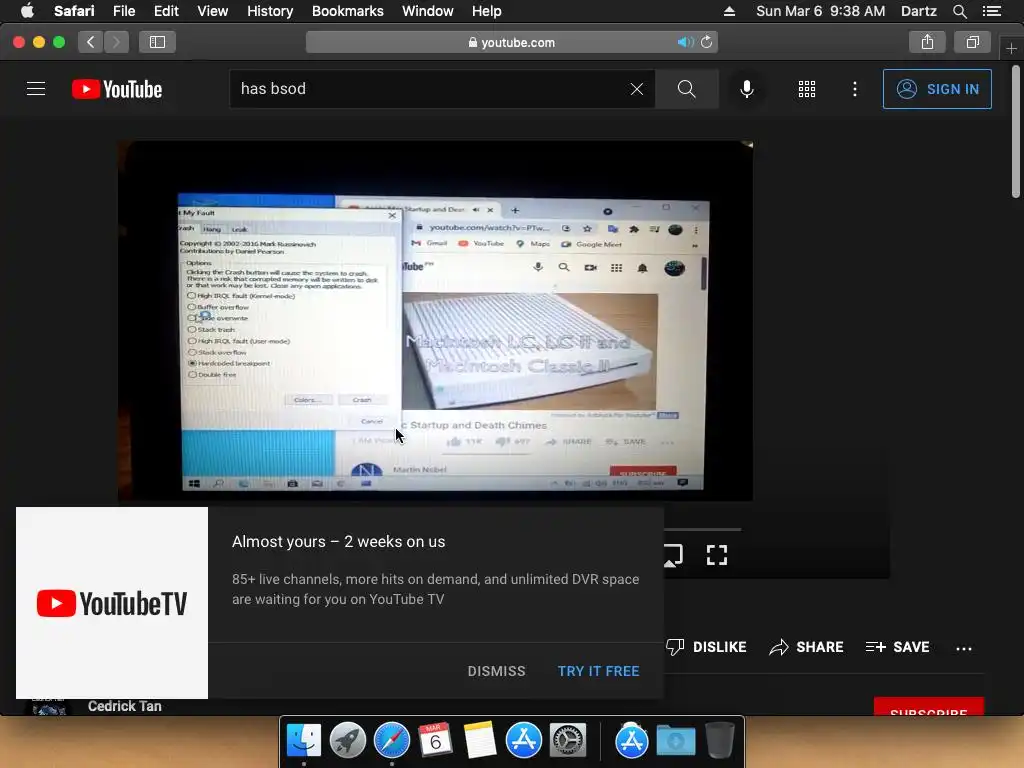Go to YouTube home via logo
The height and width of the screenshot is (768, 1024).
117,89
